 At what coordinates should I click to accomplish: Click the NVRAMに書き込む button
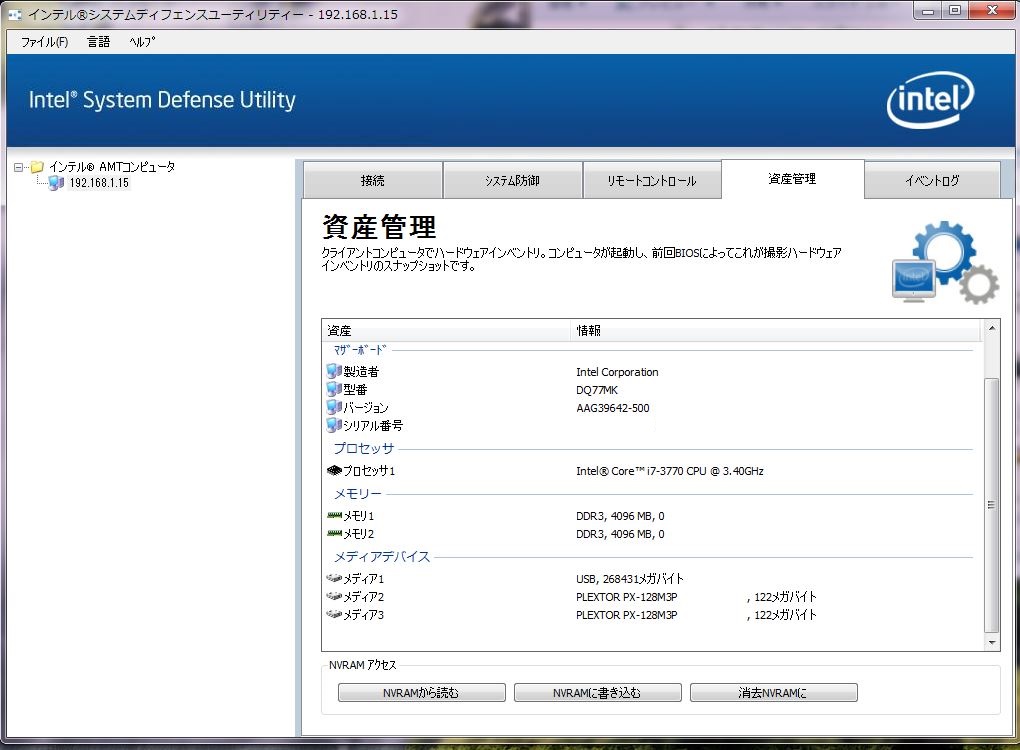click(x=598, y=693)
